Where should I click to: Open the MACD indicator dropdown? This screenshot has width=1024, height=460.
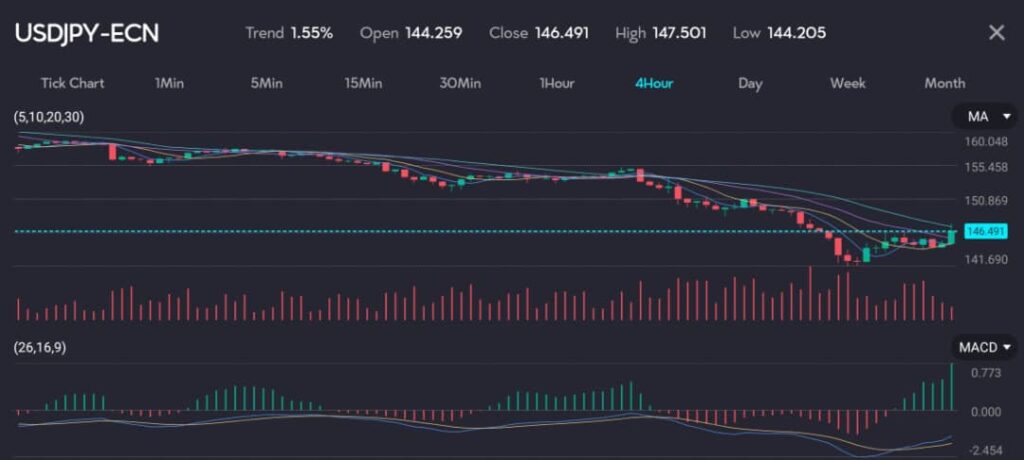(x=984, y=347)
